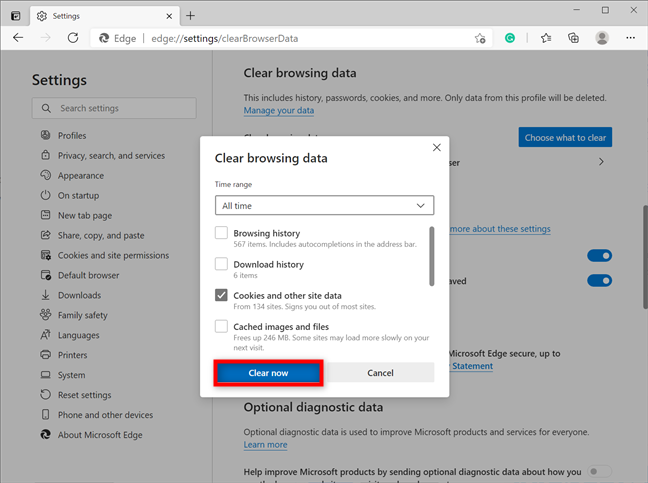Click the dialog's list scrollbar thumb
The height and width of the screenshot is (483, 648).
(431, 256)
